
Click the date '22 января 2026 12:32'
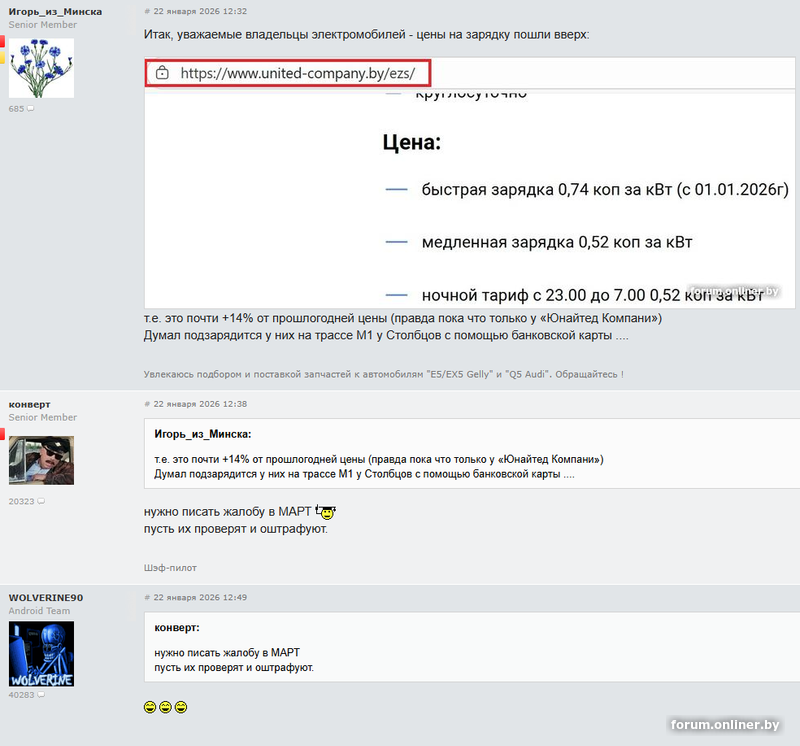[x=200, y=11]
